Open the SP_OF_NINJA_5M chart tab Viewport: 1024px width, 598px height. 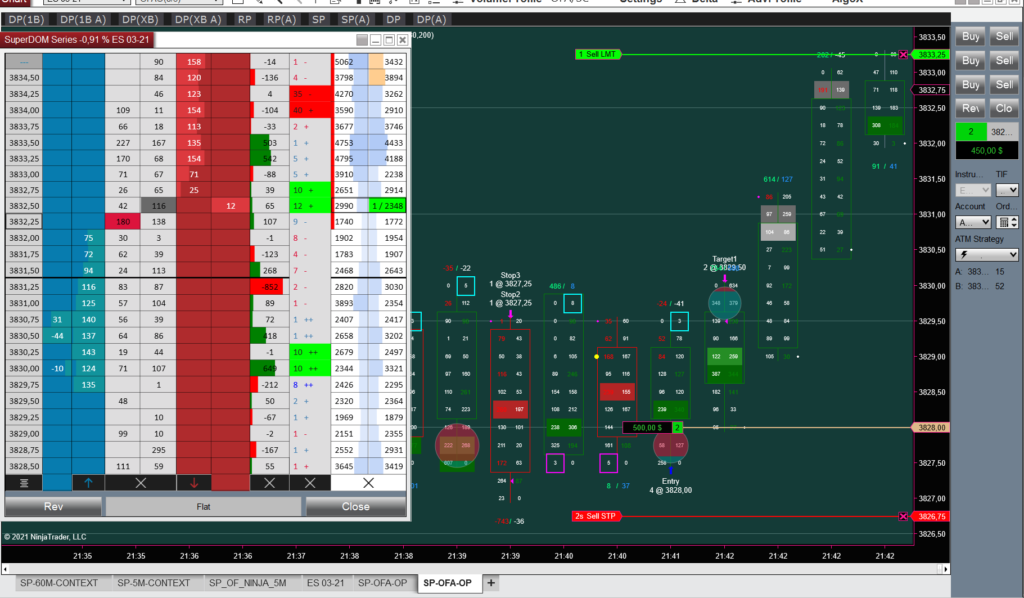click(248, 583)
